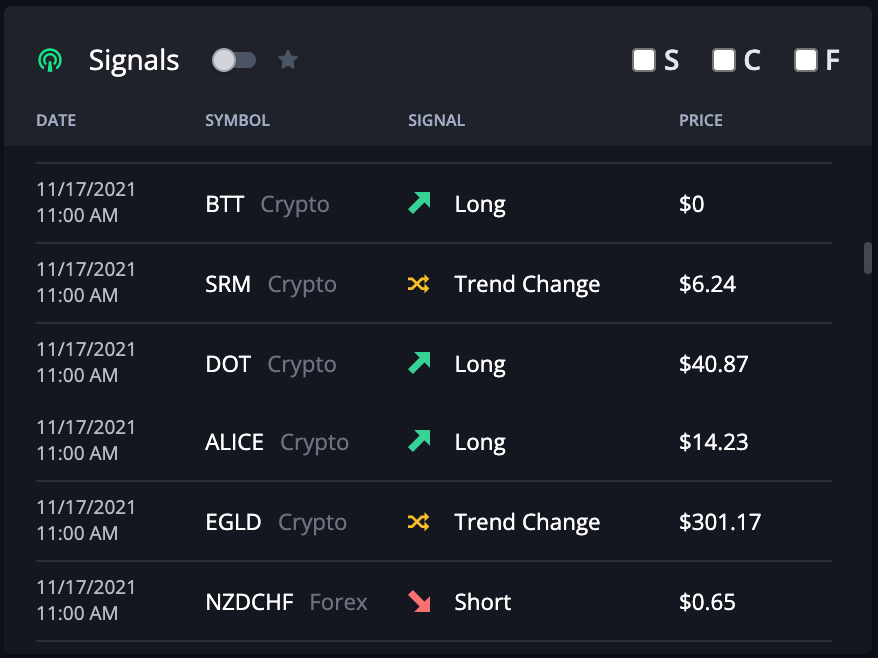Click the yellow Trend Change icon for SRM

point(419,284)
